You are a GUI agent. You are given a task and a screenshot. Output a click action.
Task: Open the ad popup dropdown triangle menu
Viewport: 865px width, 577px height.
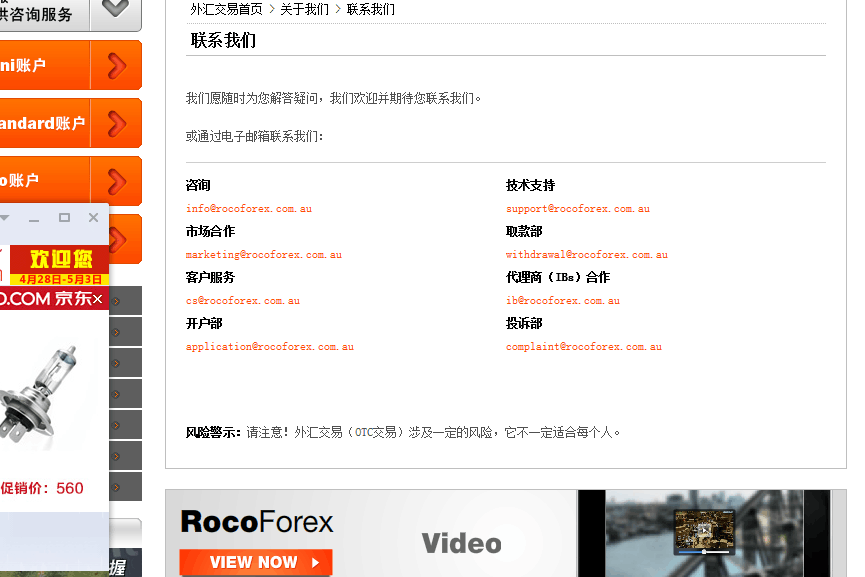[4, 218]
